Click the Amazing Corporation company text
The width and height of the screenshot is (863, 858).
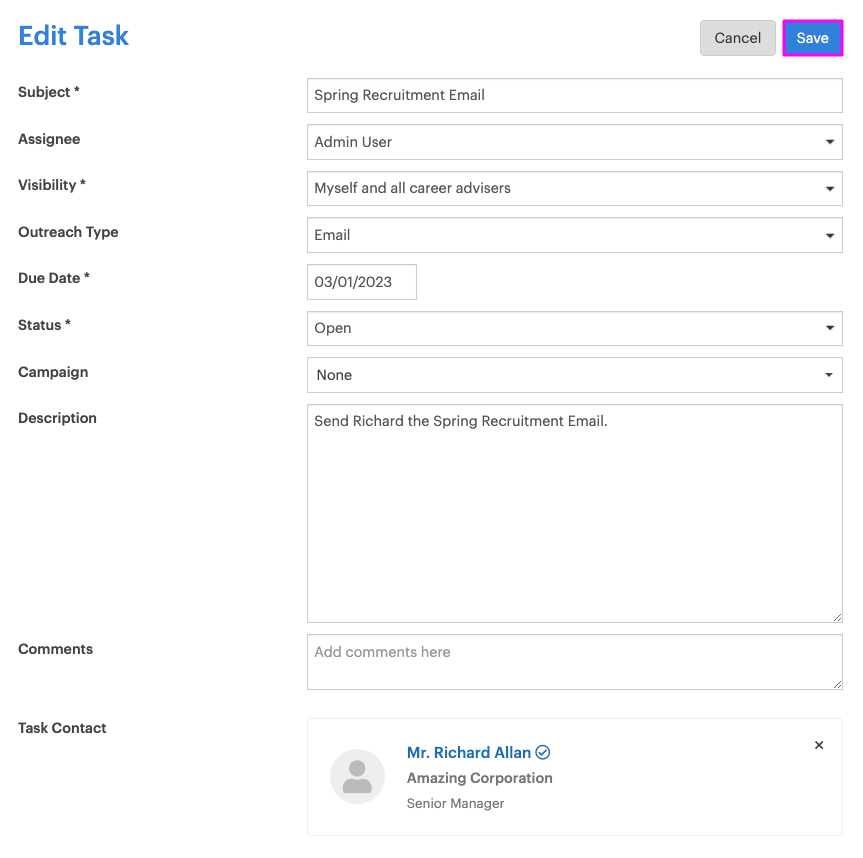[479, 778]
